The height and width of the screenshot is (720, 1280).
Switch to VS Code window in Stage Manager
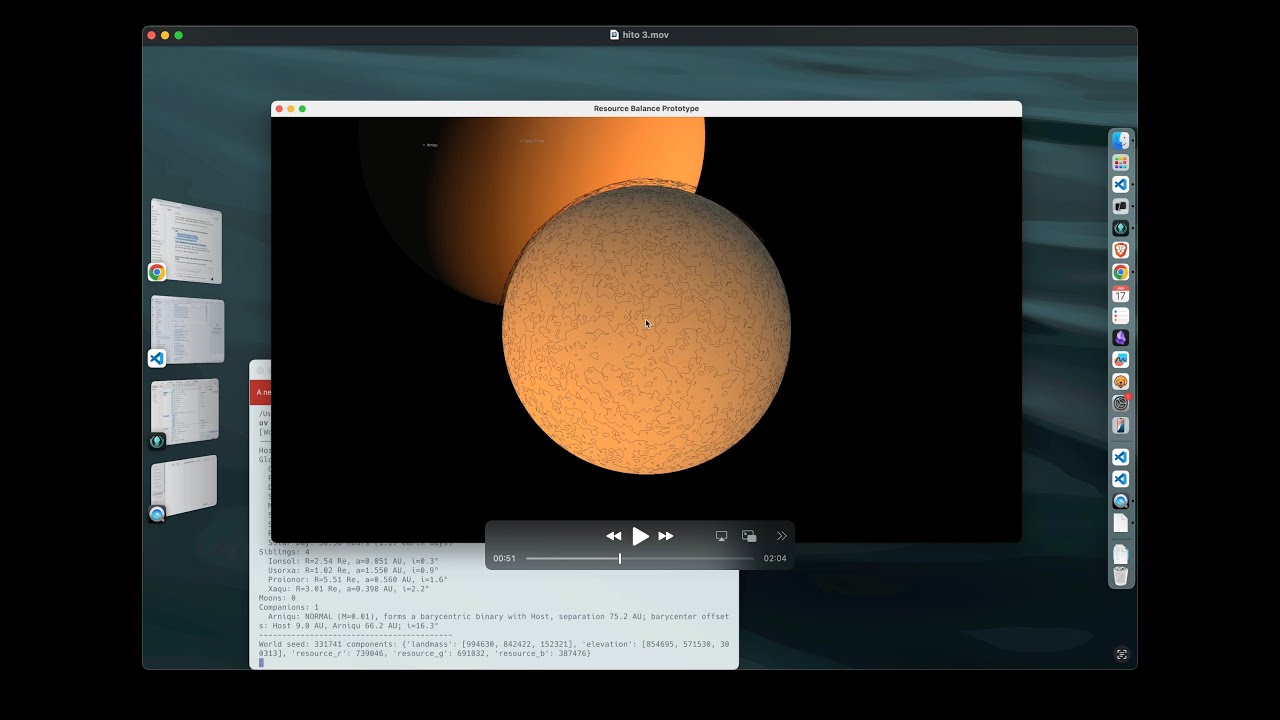187,331
